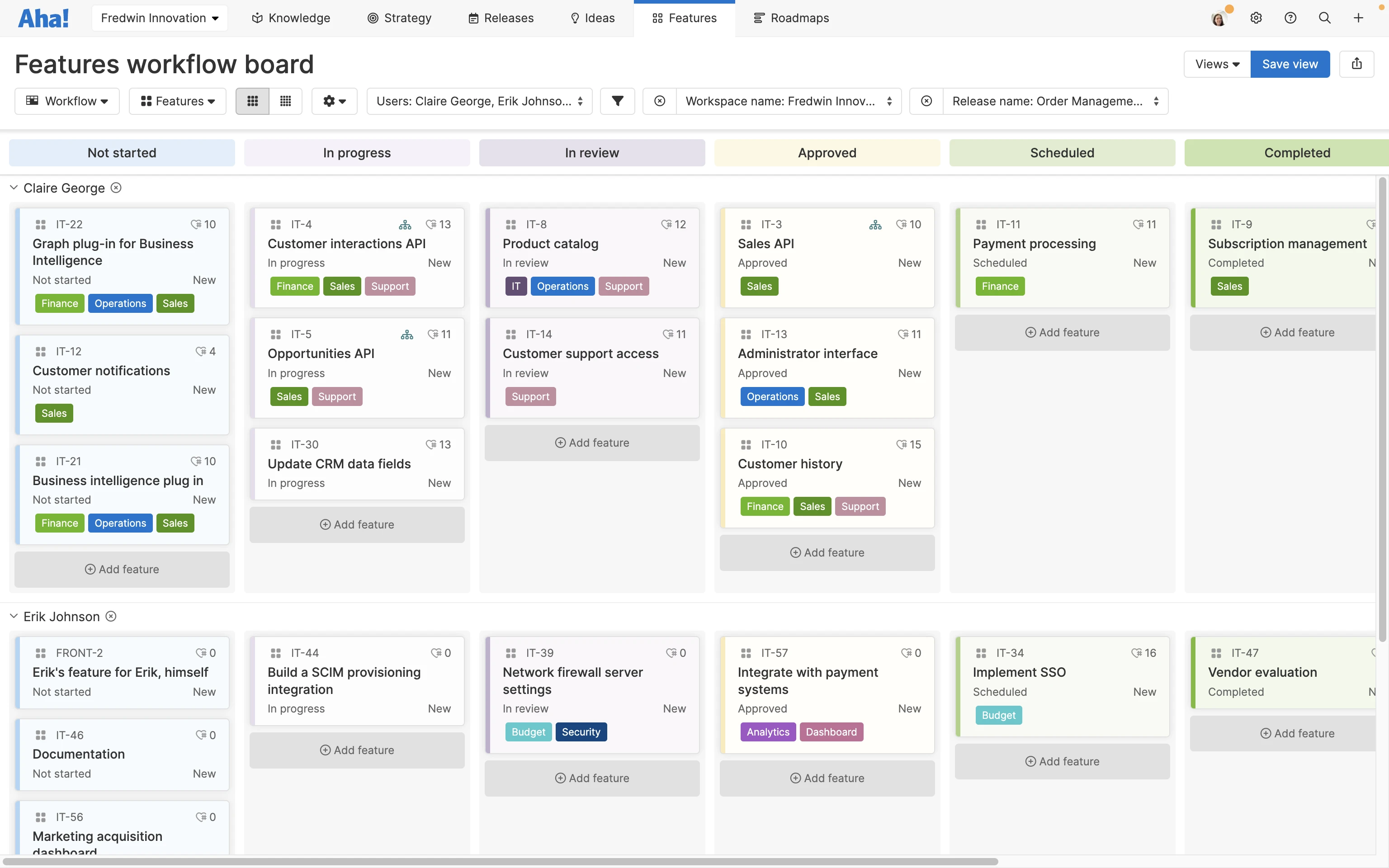Click the quick add plus icon
The height and width of the screenshot is (868, 1389).
pos(1359,18)
